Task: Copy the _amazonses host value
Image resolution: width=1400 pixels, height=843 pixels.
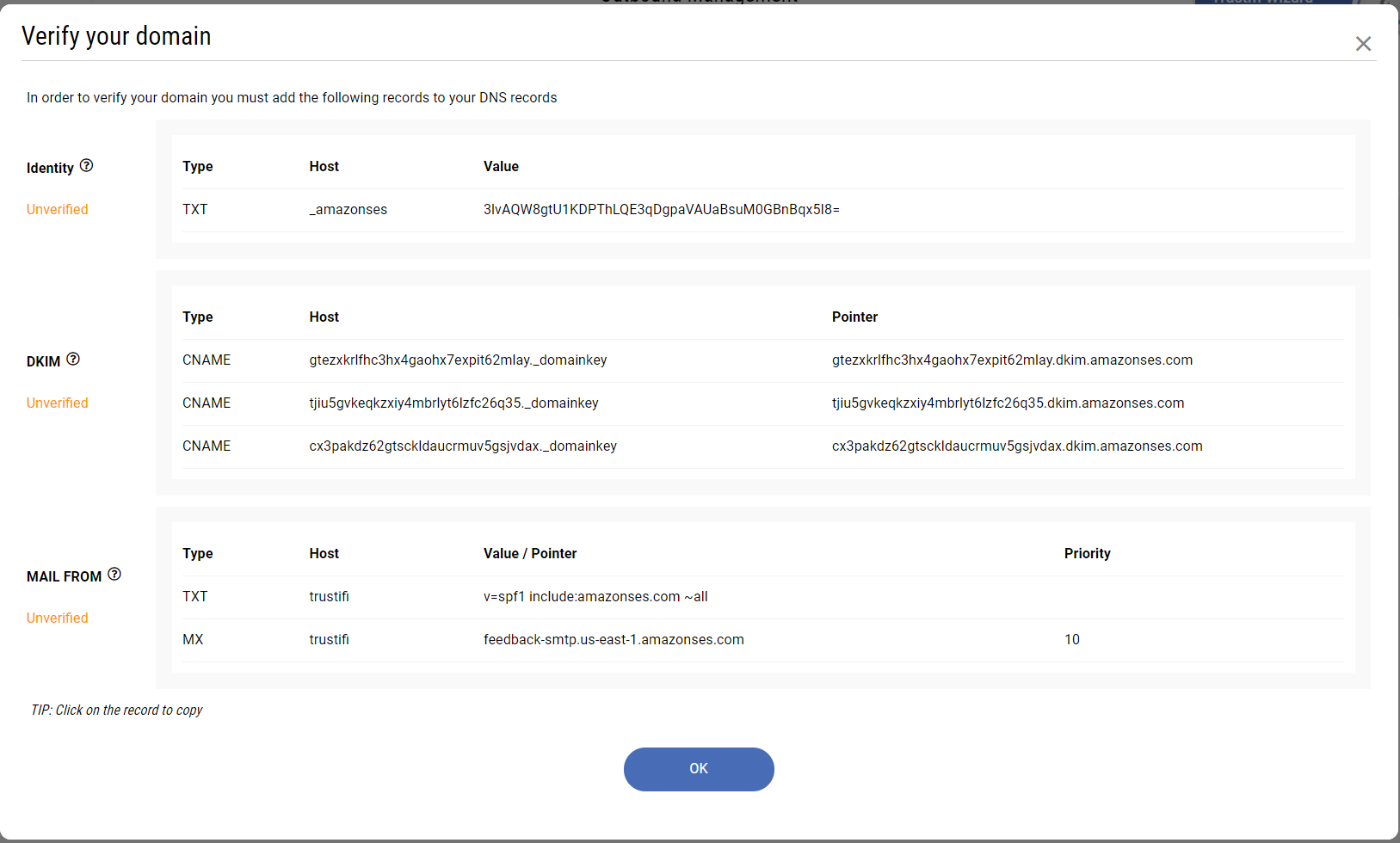Action: click(348, 209)
